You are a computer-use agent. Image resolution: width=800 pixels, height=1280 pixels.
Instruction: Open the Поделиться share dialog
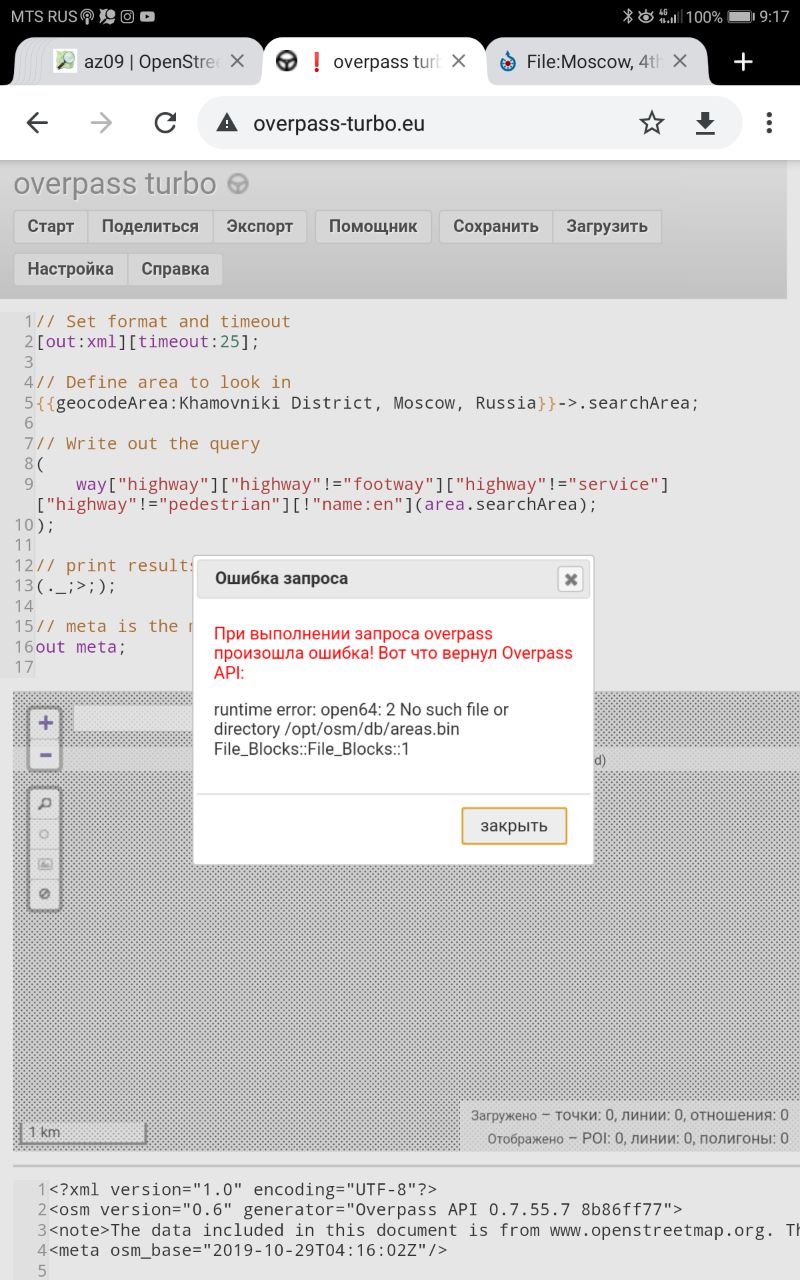click(x=150, y=226)
